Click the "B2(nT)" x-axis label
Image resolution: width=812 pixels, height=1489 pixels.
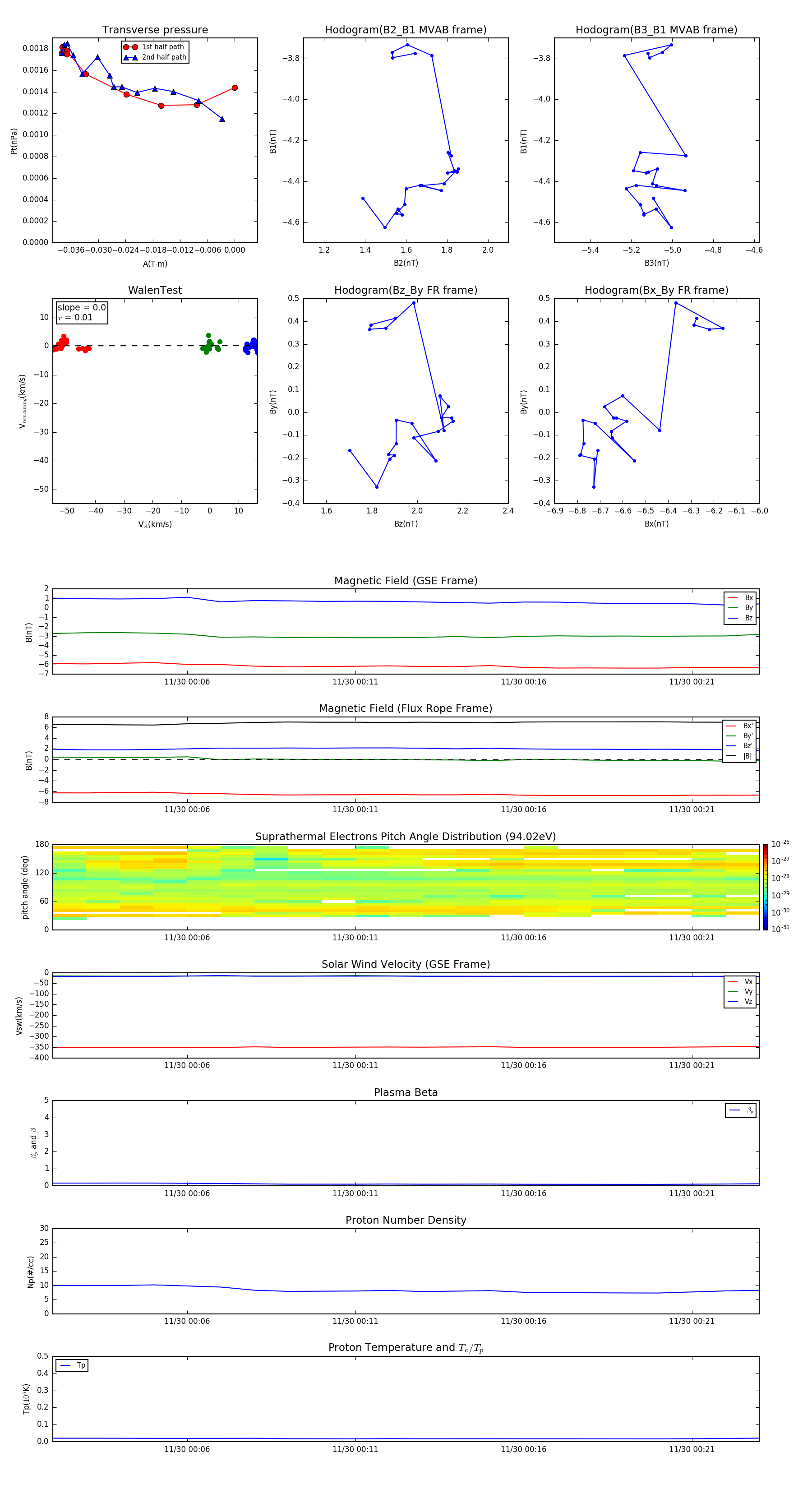406,263
